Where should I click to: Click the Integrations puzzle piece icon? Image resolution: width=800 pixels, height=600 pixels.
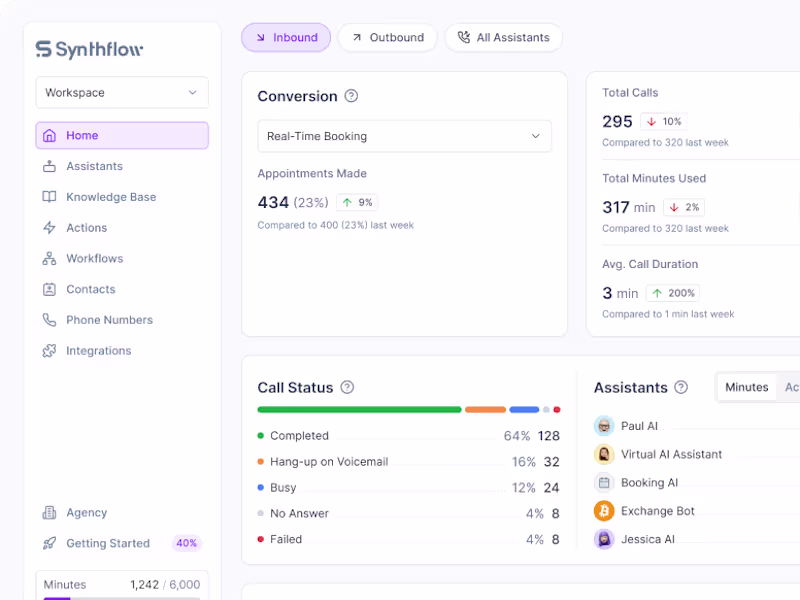(x=49, y=351)
